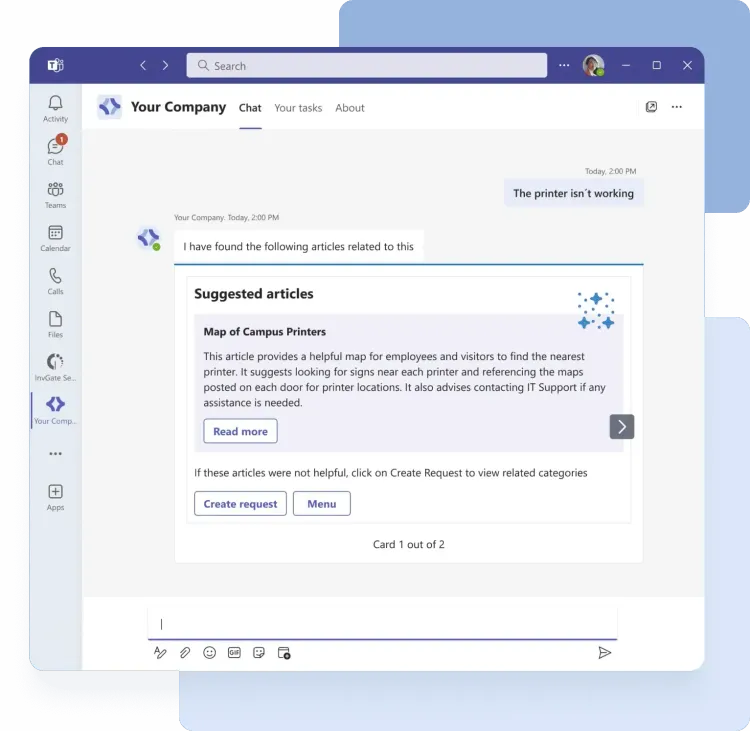The height and width of the screenshot is (731, 750).
Task: Open Chat with unread badge
Action: click(55, 150)
